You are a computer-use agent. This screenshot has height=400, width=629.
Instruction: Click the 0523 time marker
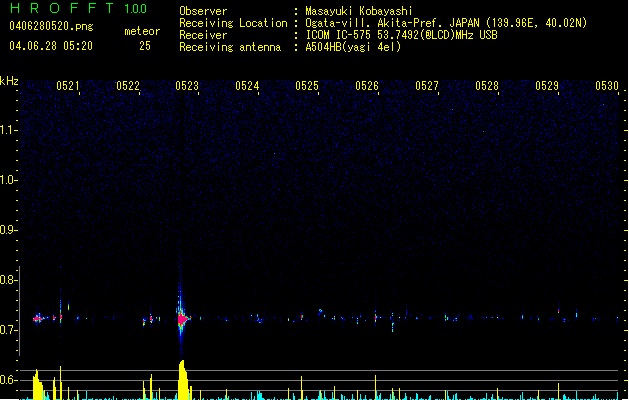pyautogui.click(x=187, y=86)
